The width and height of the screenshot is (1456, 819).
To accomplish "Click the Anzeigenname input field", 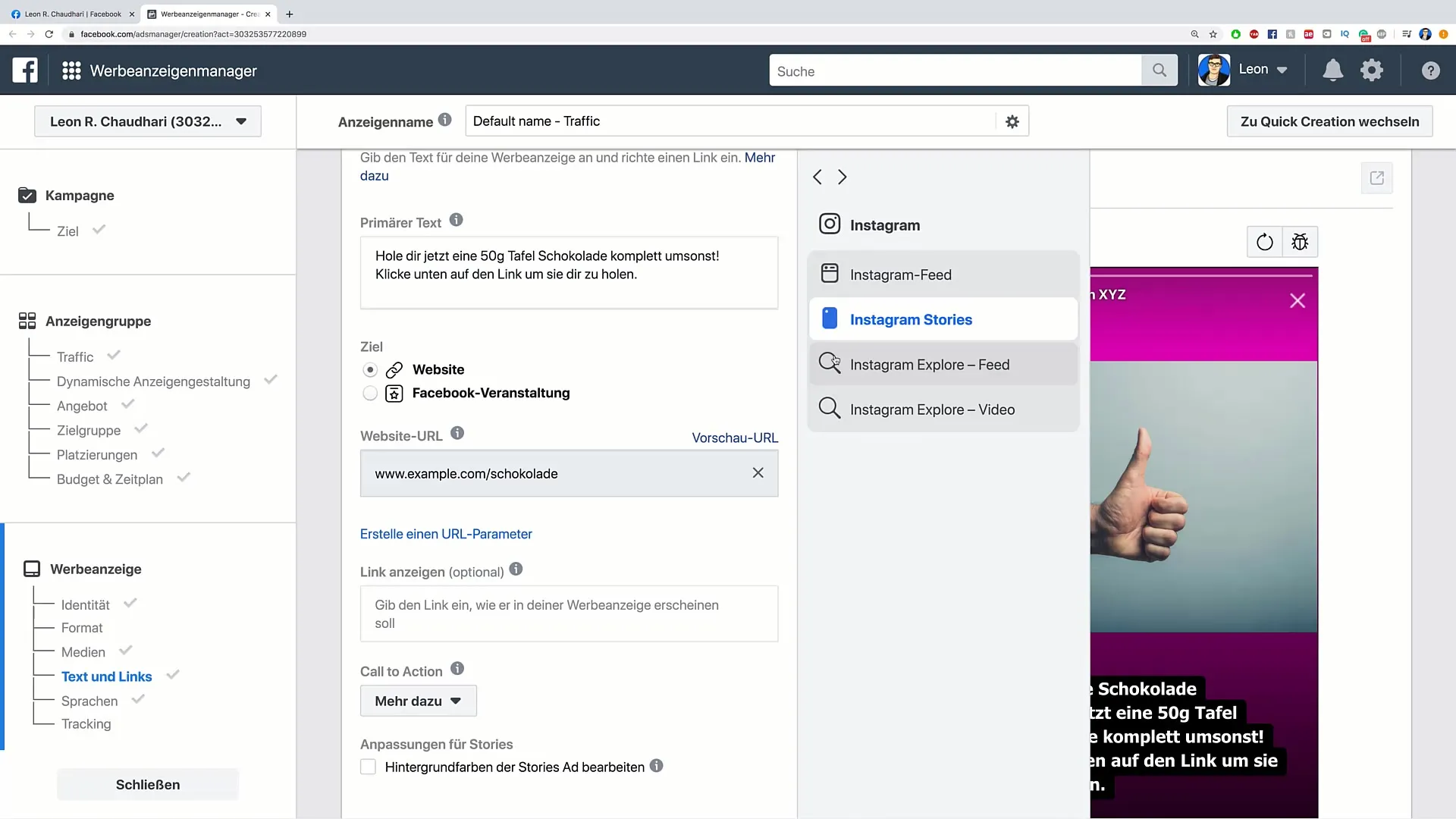I will click(x=730, y=121).
